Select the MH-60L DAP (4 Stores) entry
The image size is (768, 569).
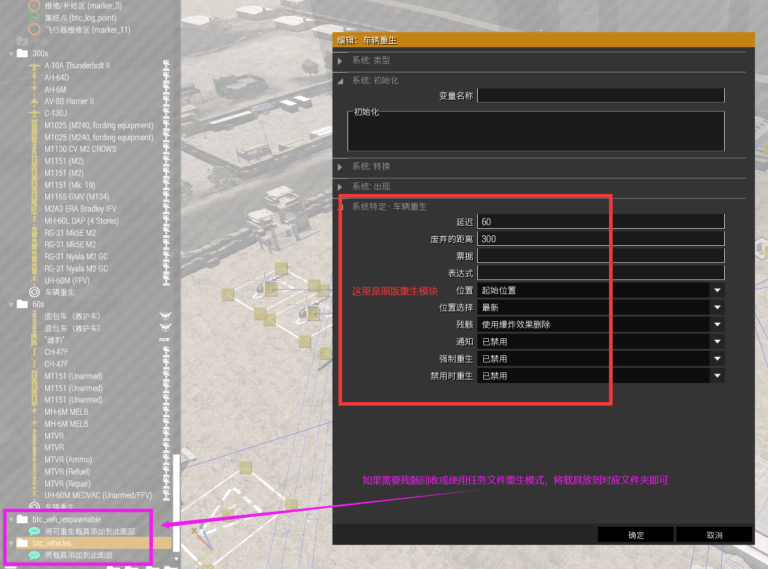tap(81, 221)
